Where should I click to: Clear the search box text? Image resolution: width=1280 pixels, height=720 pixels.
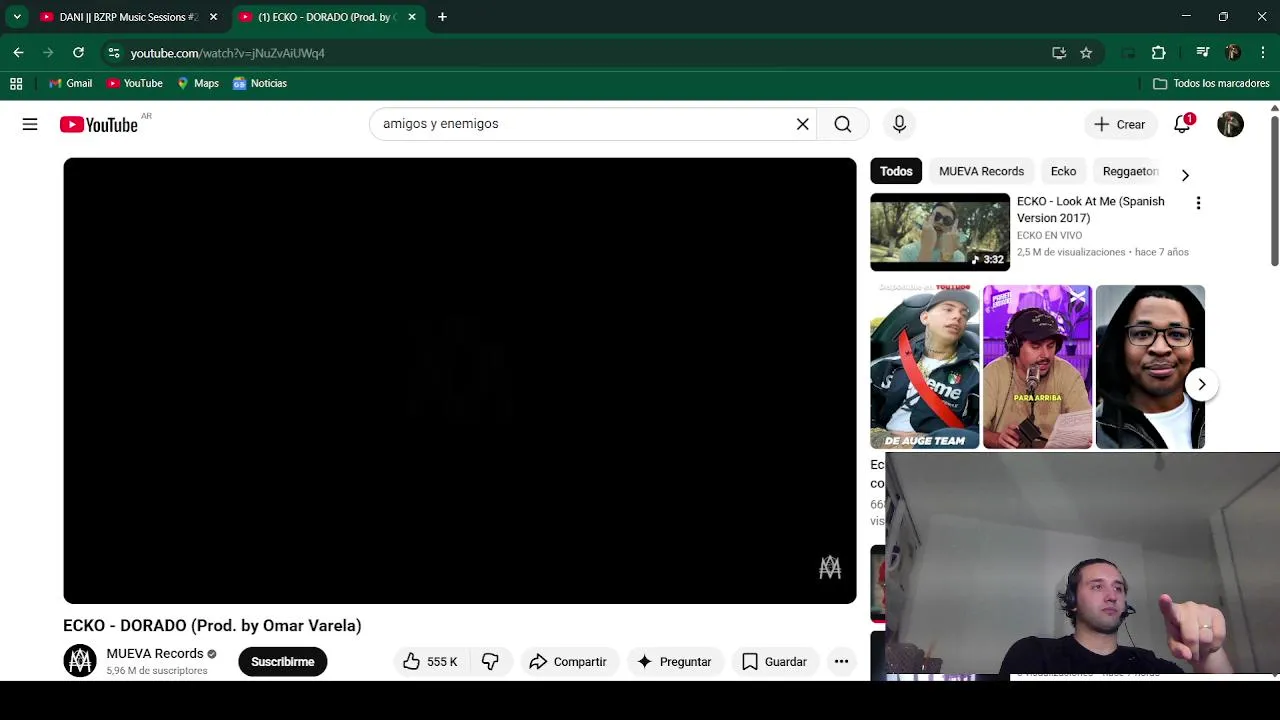click(x=802, y=124)
